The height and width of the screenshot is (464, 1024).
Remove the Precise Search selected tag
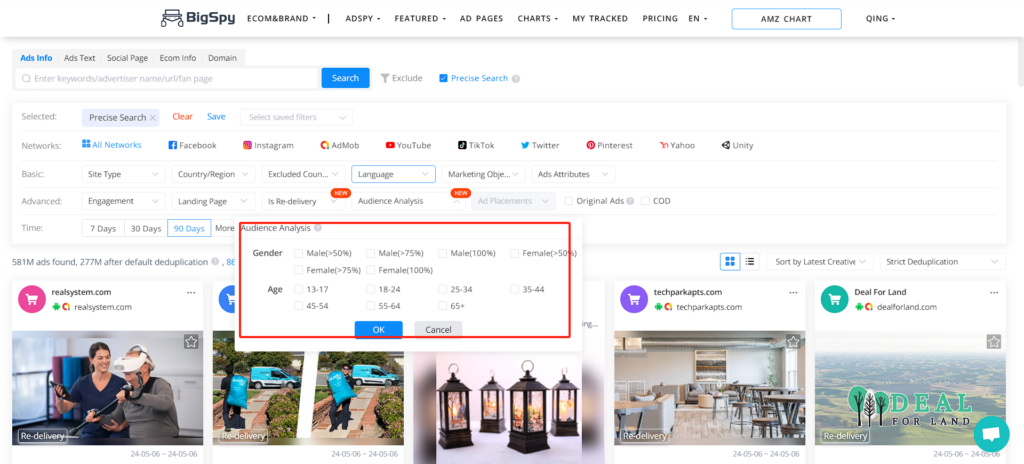click(153, 118)
